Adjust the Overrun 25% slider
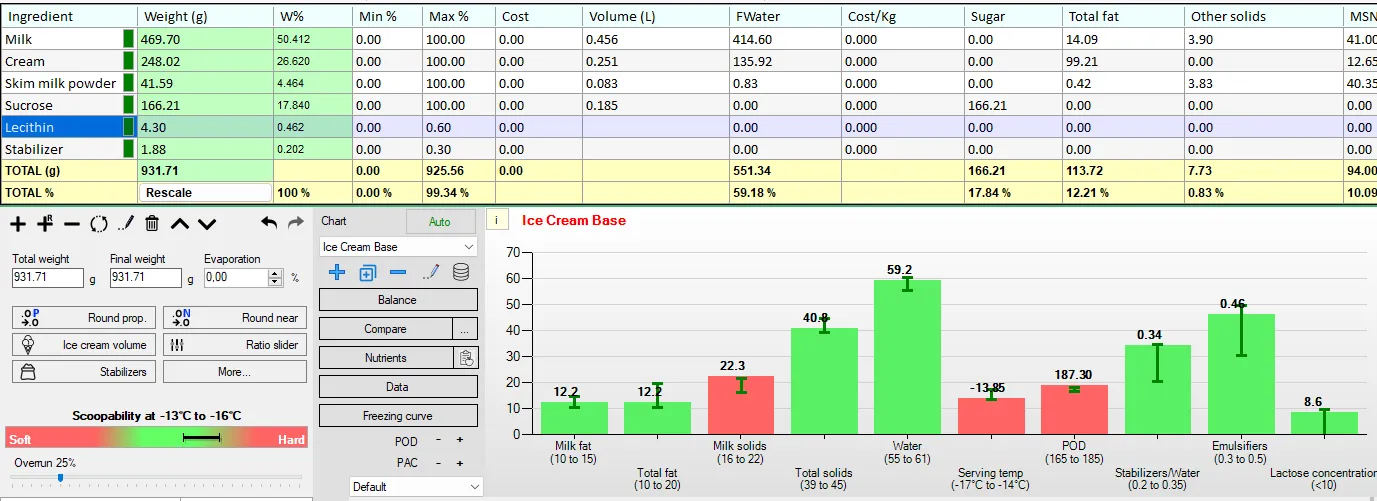 (x=60, y=478)
